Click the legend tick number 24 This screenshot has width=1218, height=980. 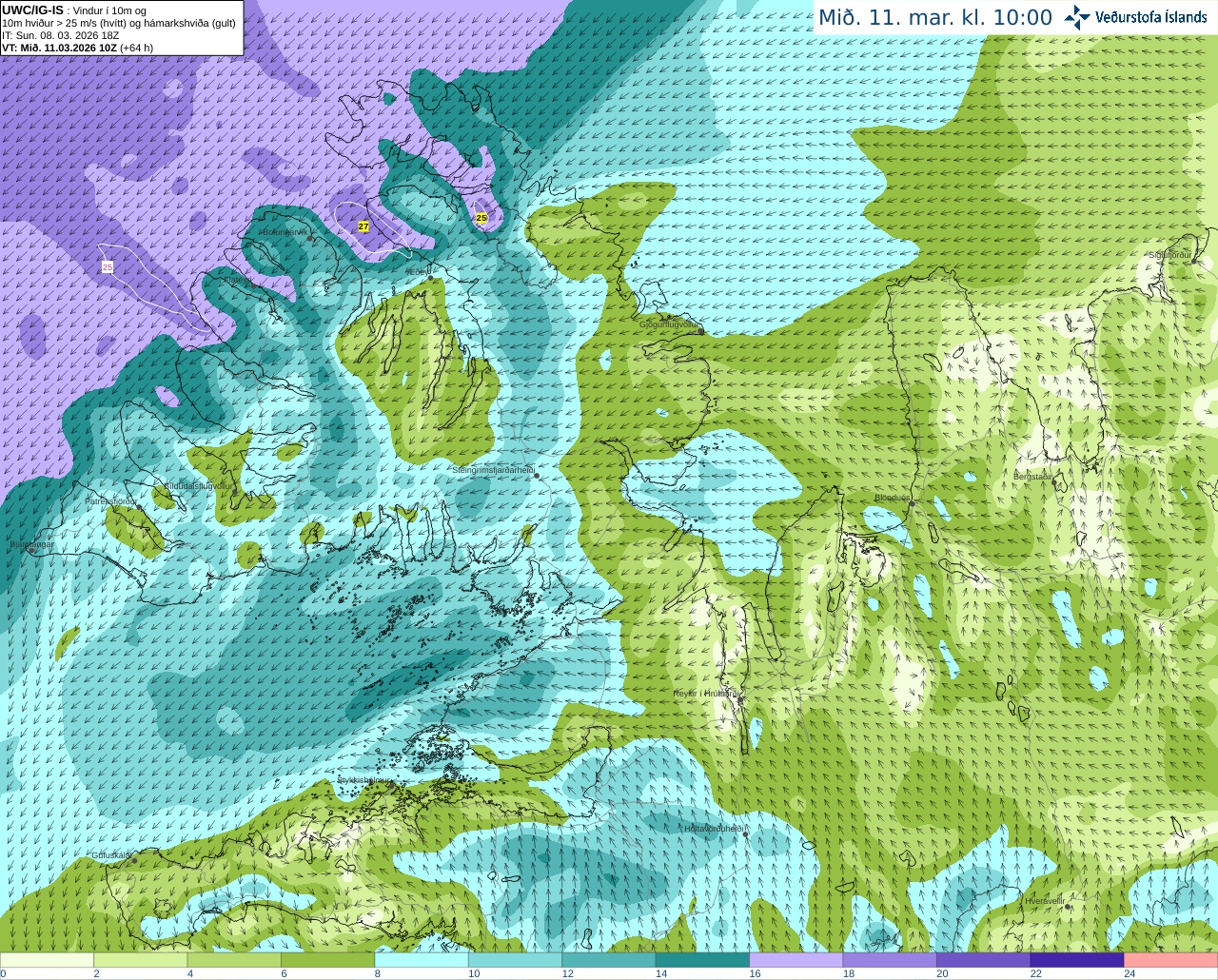click(1130, 973)
